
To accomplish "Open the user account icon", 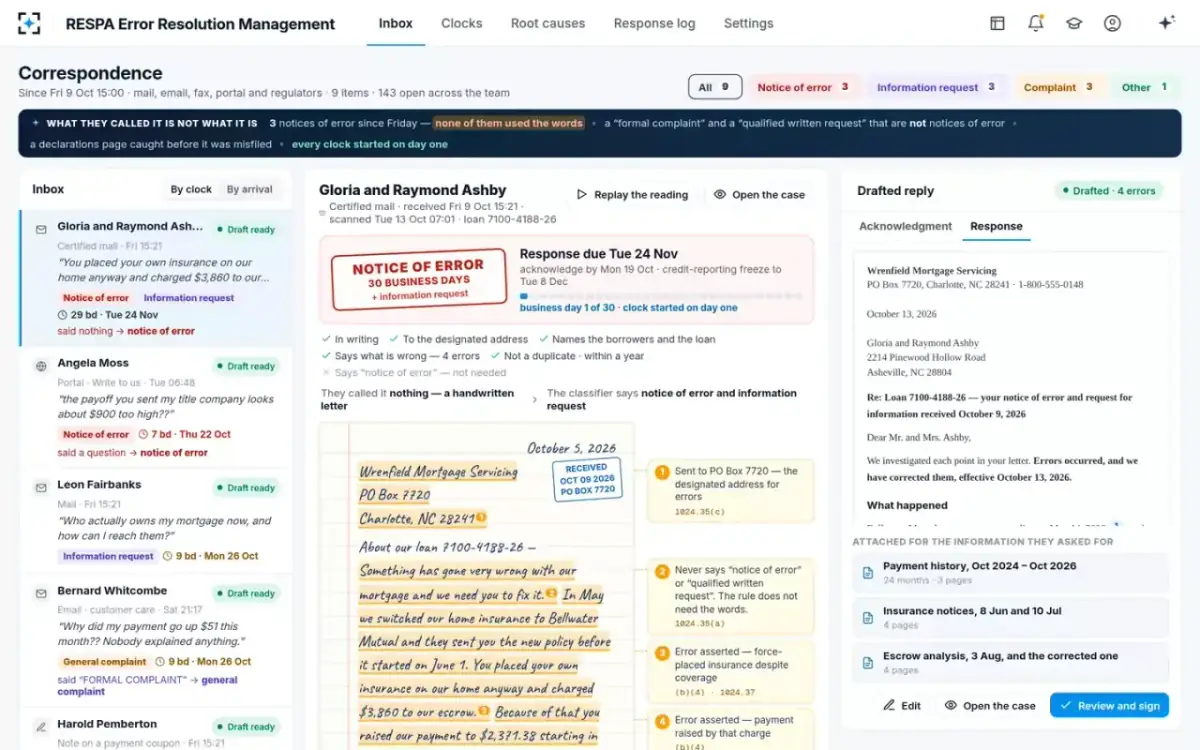I will pyautogui.click(x=1112, y=23).
